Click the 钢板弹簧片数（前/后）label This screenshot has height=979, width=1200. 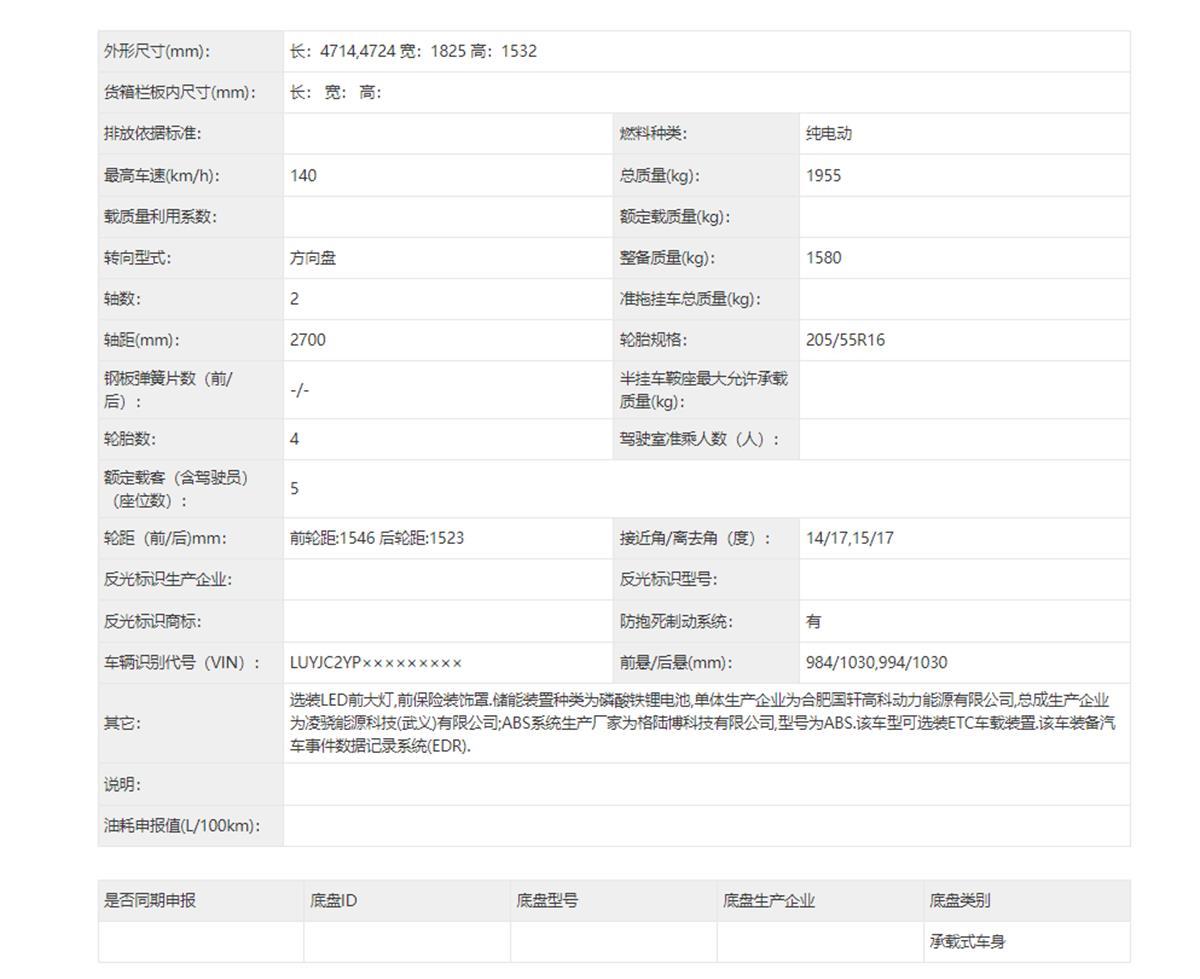168,390
